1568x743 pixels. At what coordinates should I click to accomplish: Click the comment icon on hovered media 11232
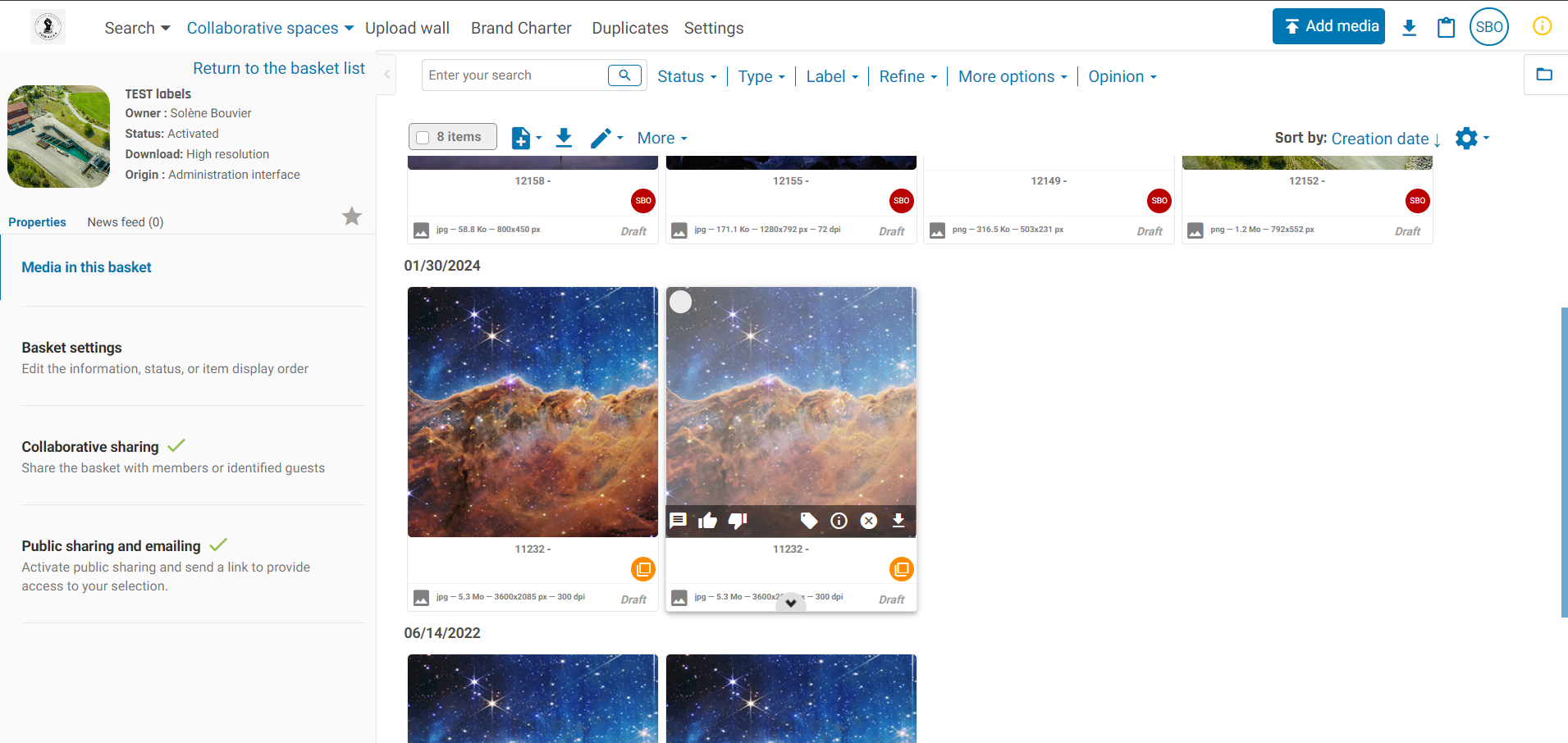[678, 521]
